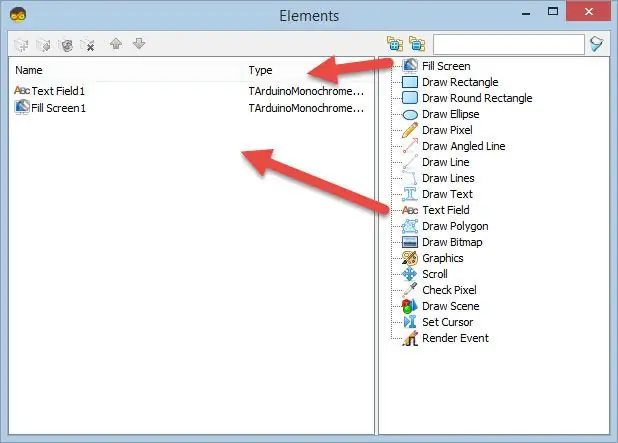Click the third toolbar element icon
618x443 pixels.
click(66, 45)
